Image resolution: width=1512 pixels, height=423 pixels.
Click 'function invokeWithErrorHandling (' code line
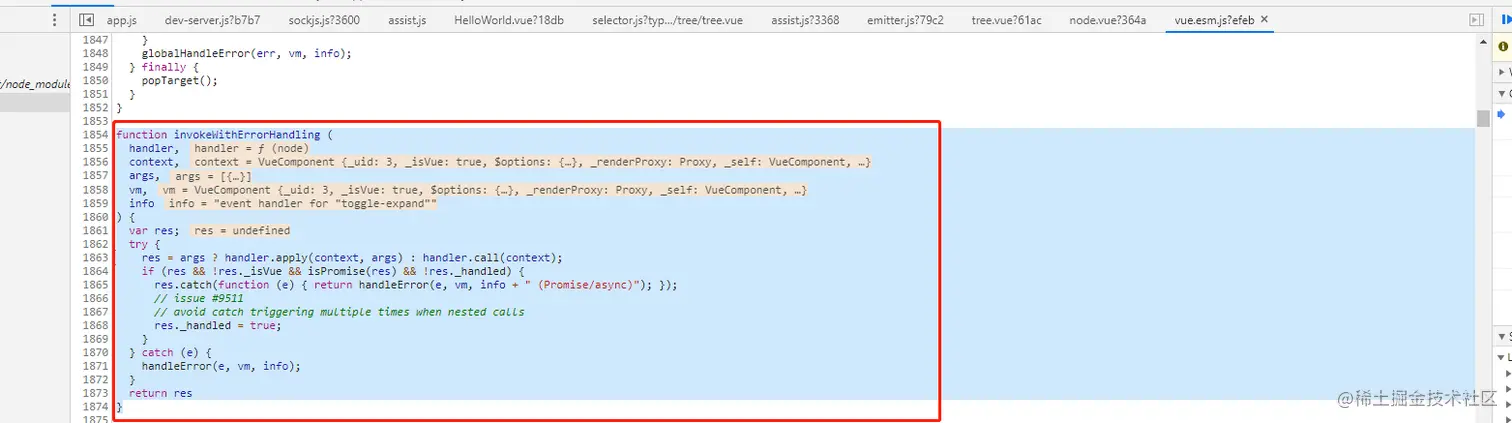coord(223,135)
